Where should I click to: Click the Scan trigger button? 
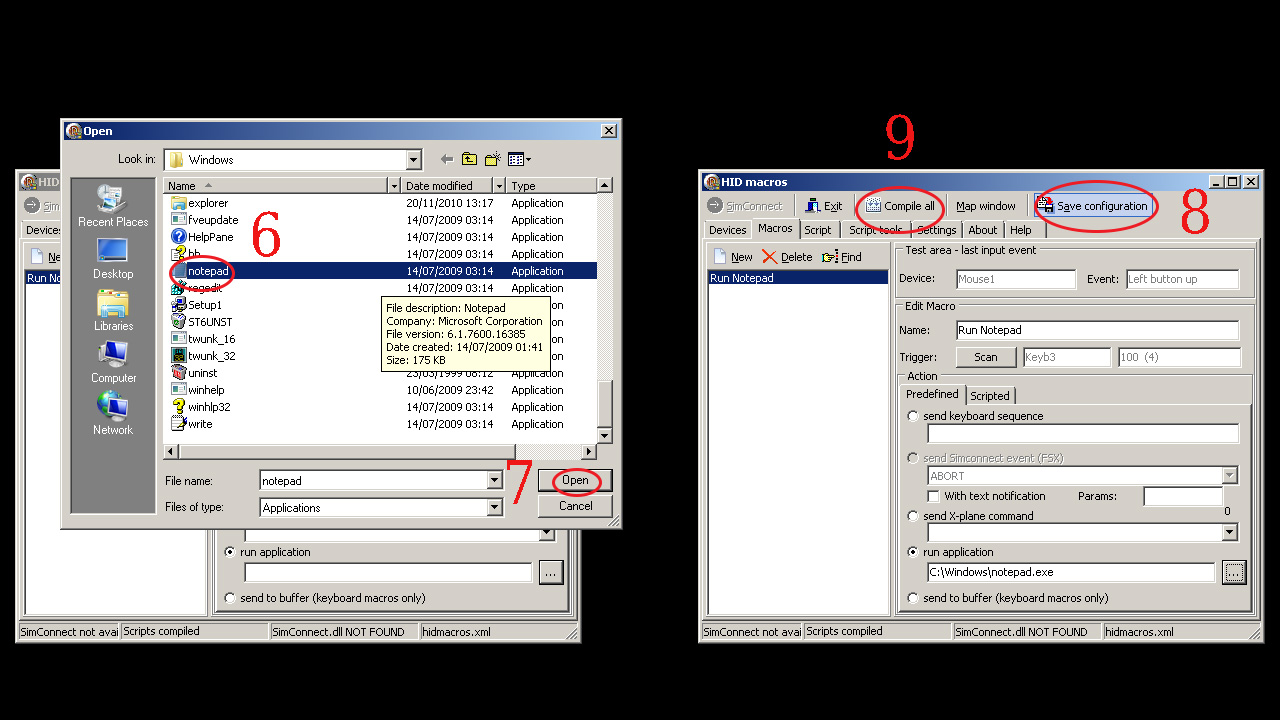click(986, 357)
